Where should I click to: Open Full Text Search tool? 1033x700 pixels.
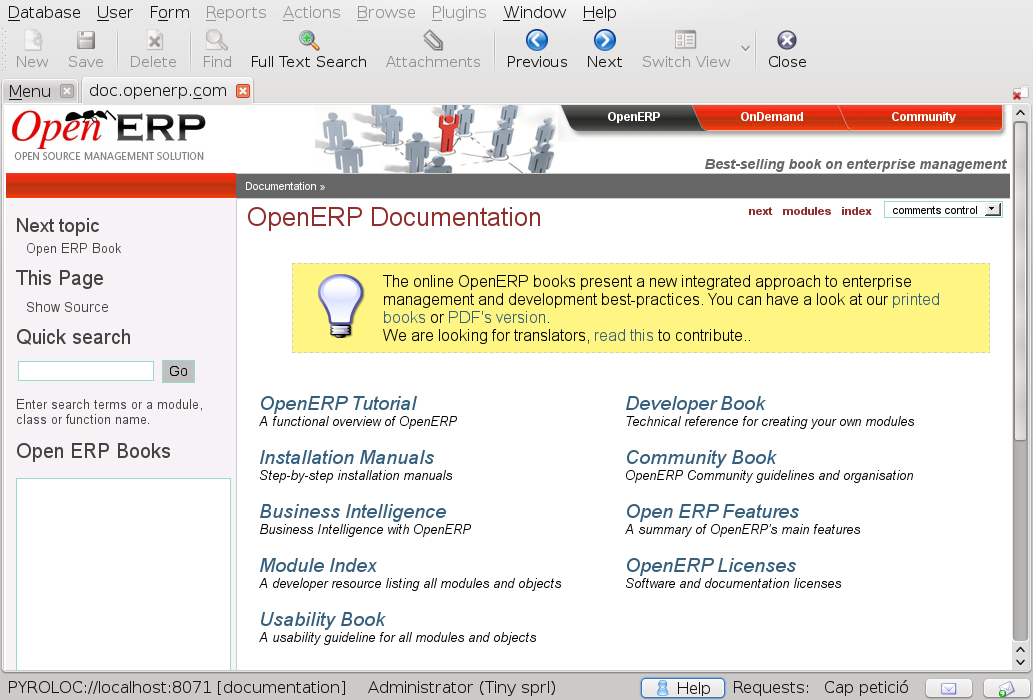tap(308, 49)
